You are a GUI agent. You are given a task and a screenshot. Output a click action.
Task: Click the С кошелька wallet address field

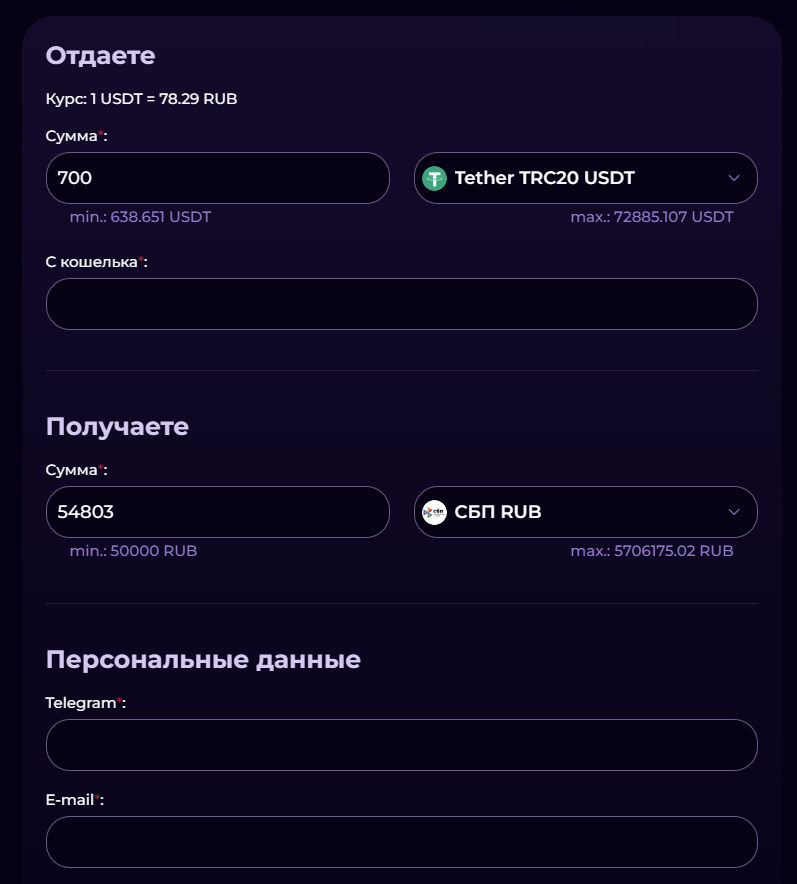401,303
